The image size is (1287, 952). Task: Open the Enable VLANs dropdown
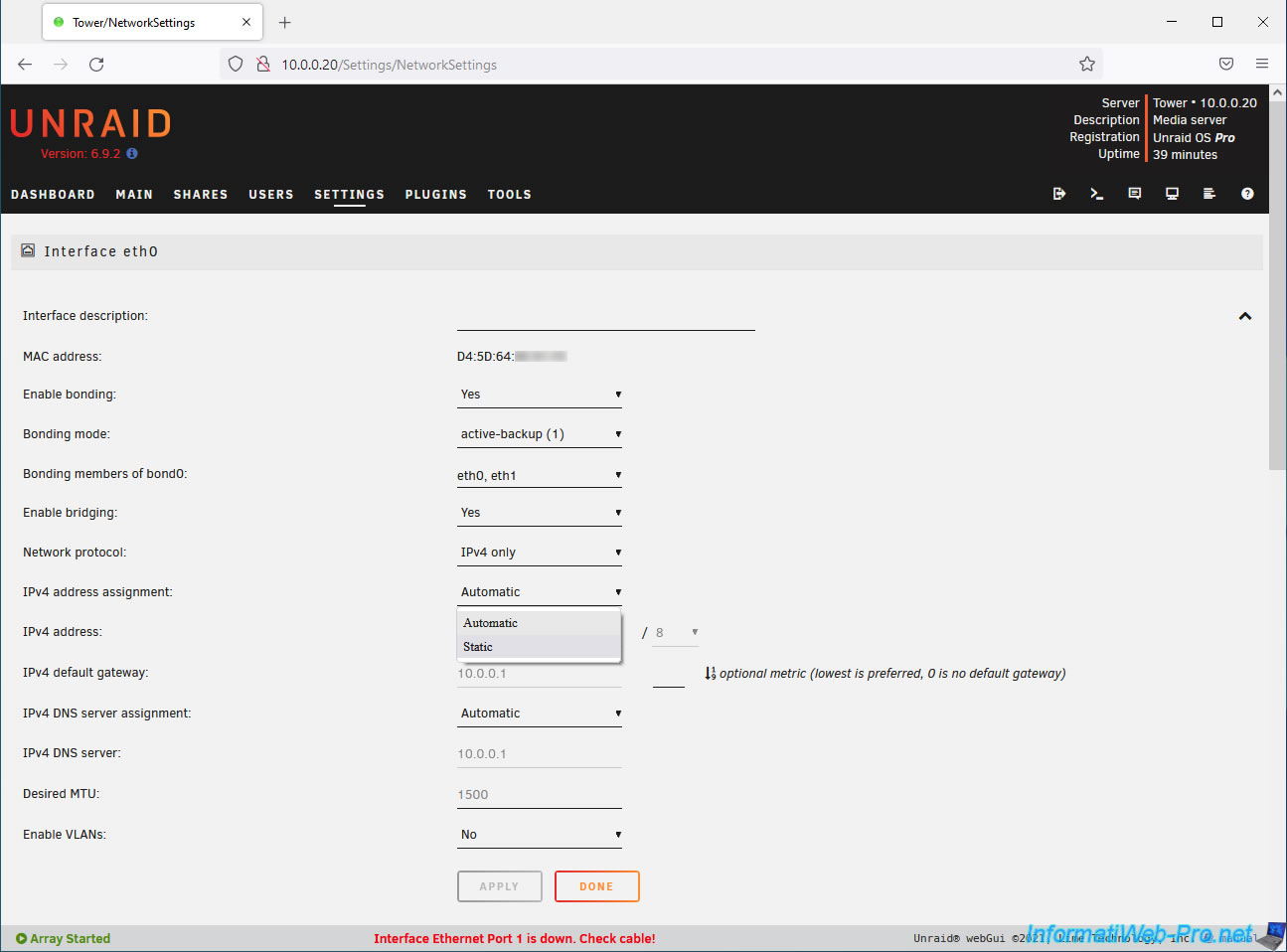(540, 835)
